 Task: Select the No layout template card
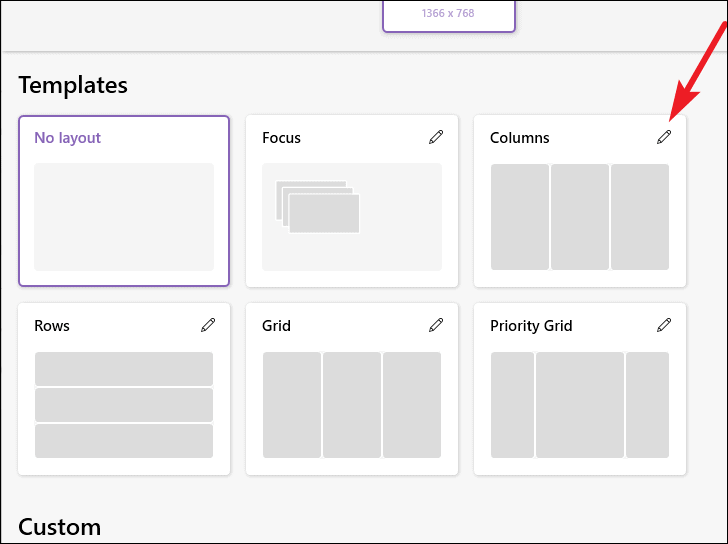124,201
